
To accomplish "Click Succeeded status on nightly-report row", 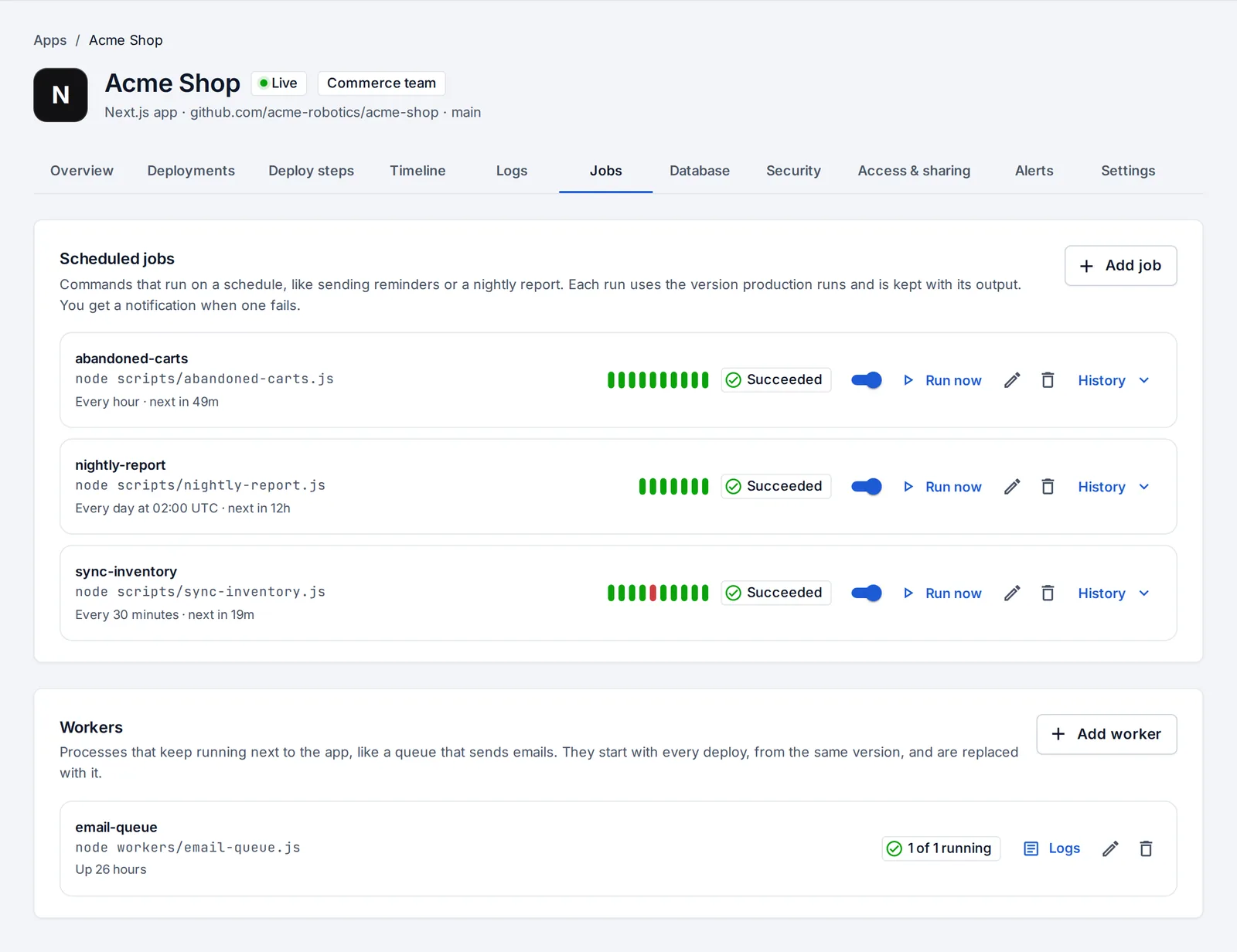I will pos(775,487).
